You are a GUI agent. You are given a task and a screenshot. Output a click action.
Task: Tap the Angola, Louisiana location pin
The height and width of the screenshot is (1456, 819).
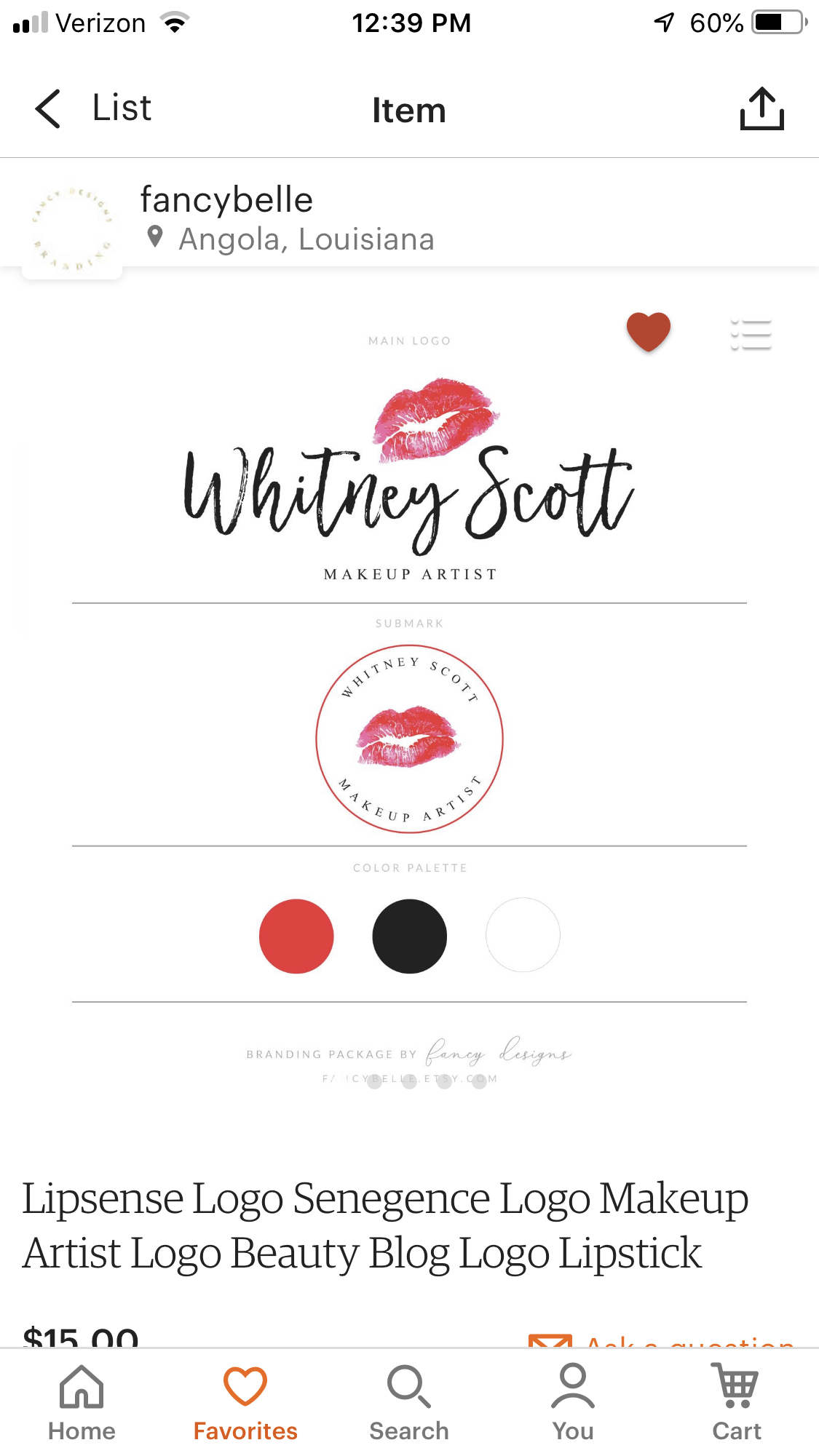click(154, 237)
